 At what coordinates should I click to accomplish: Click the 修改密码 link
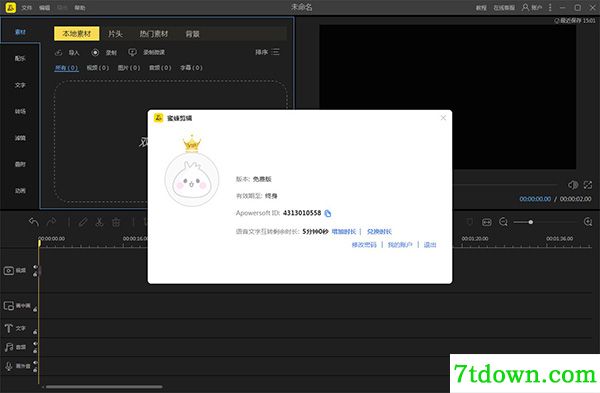click(364, 245)
